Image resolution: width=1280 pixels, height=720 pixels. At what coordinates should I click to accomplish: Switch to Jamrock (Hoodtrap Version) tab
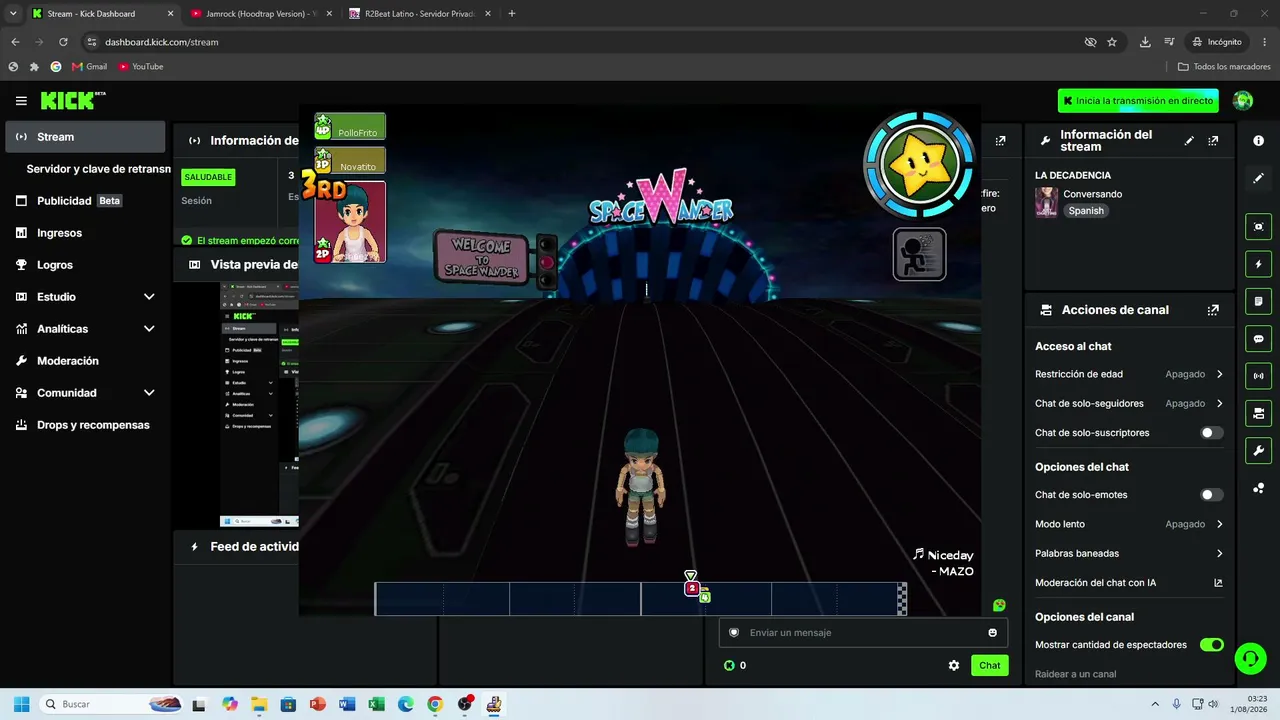pos(261,14)
